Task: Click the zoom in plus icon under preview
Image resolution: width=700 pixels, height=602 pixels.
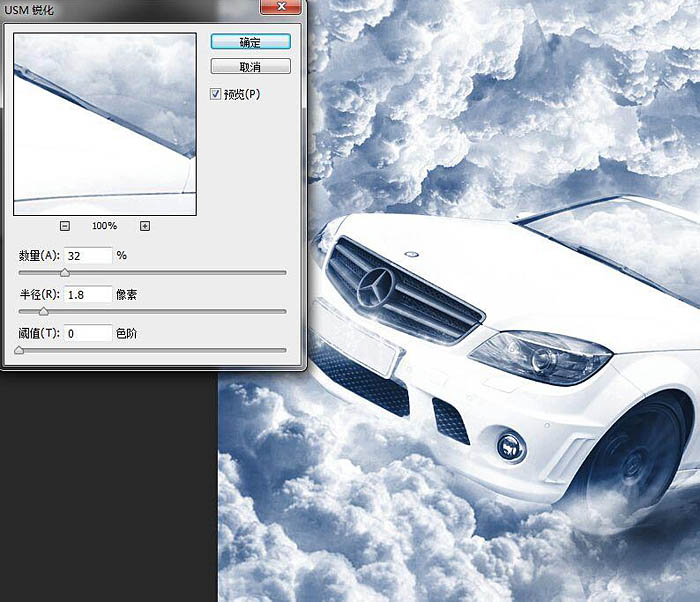Action: (145, 226)
